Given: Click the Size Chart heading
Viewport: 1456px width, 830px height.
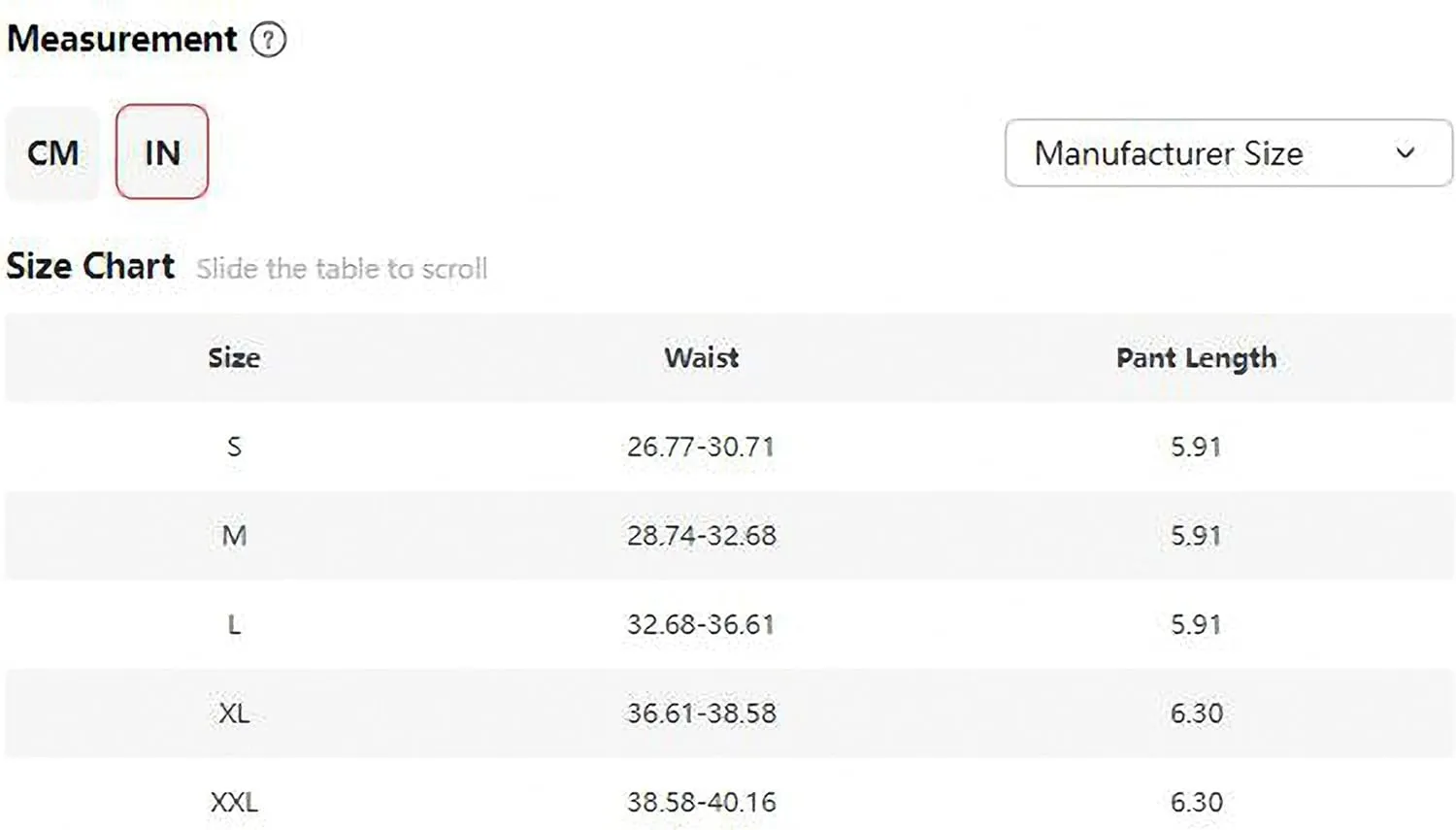Looking at the screenshot, I should 90,266.
